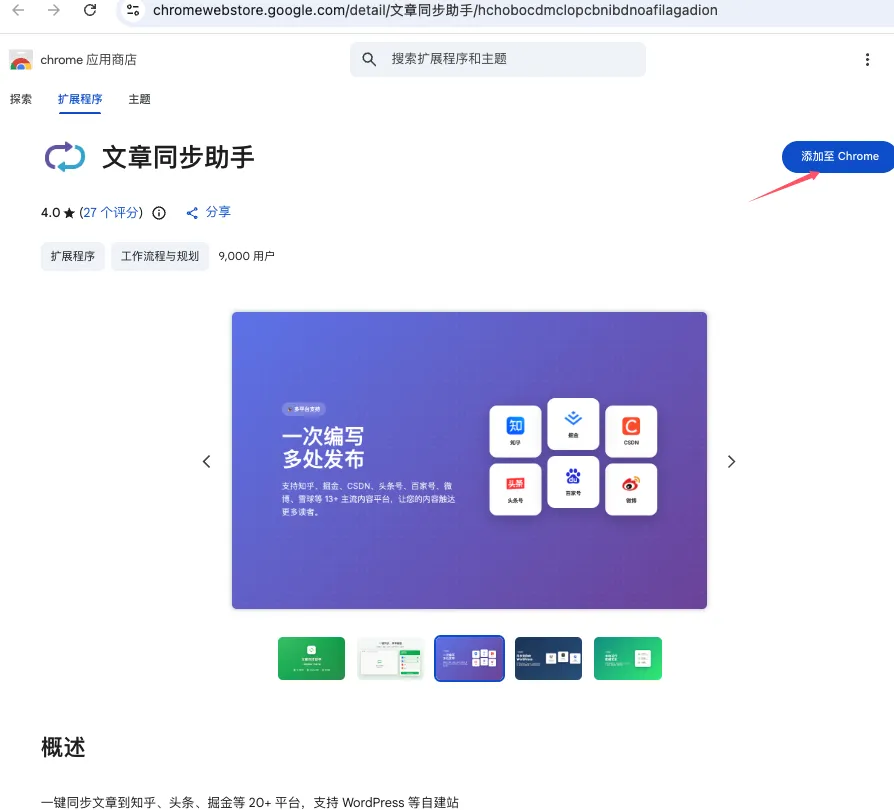Image resolution: width=894 pixels, height=810 pixels.
Task: Go forward using the browser forward arrow
Action: pos(54,10)
